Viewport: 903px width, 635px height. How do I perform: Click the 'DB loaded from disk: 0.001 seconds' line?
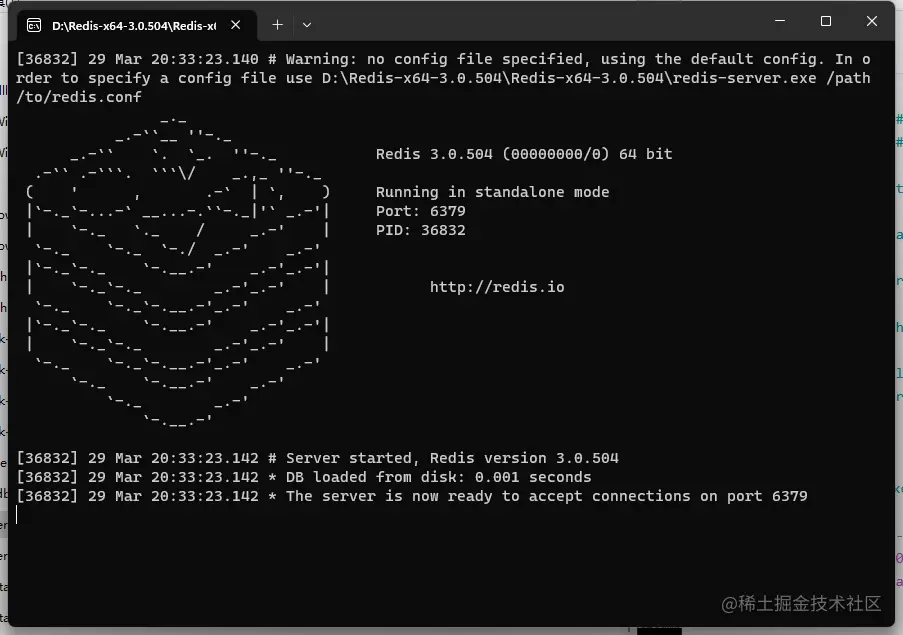point(304,477)
